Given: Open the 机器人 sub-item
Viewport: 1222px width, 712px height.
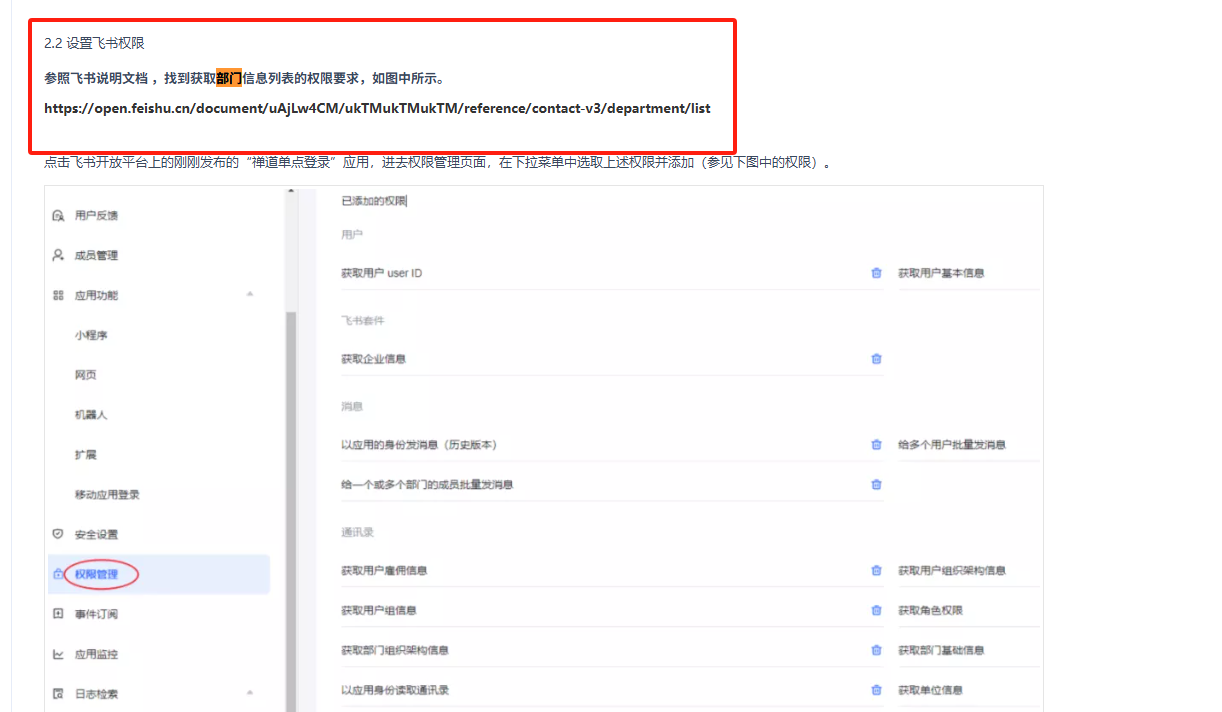Looking at the screenshot, I should (x=91, y=415).
